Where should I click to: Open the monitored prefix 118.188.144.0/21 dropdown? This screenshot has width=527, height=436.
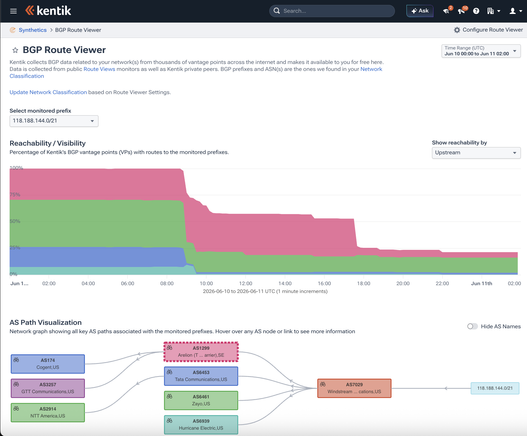pos(54,121)
